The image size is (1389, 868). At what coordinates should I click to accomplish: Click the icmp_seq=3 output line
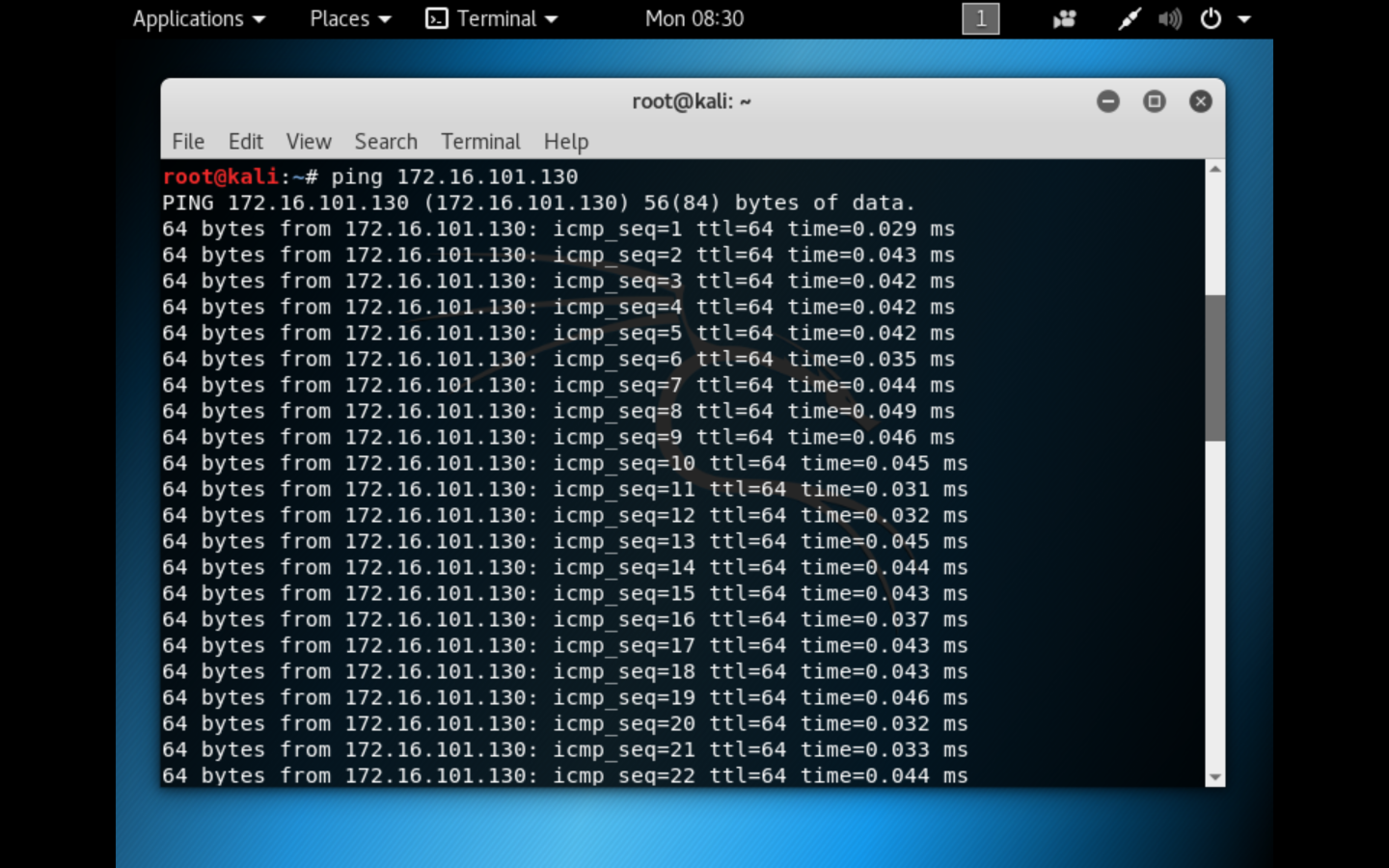[x=558, y=281]
